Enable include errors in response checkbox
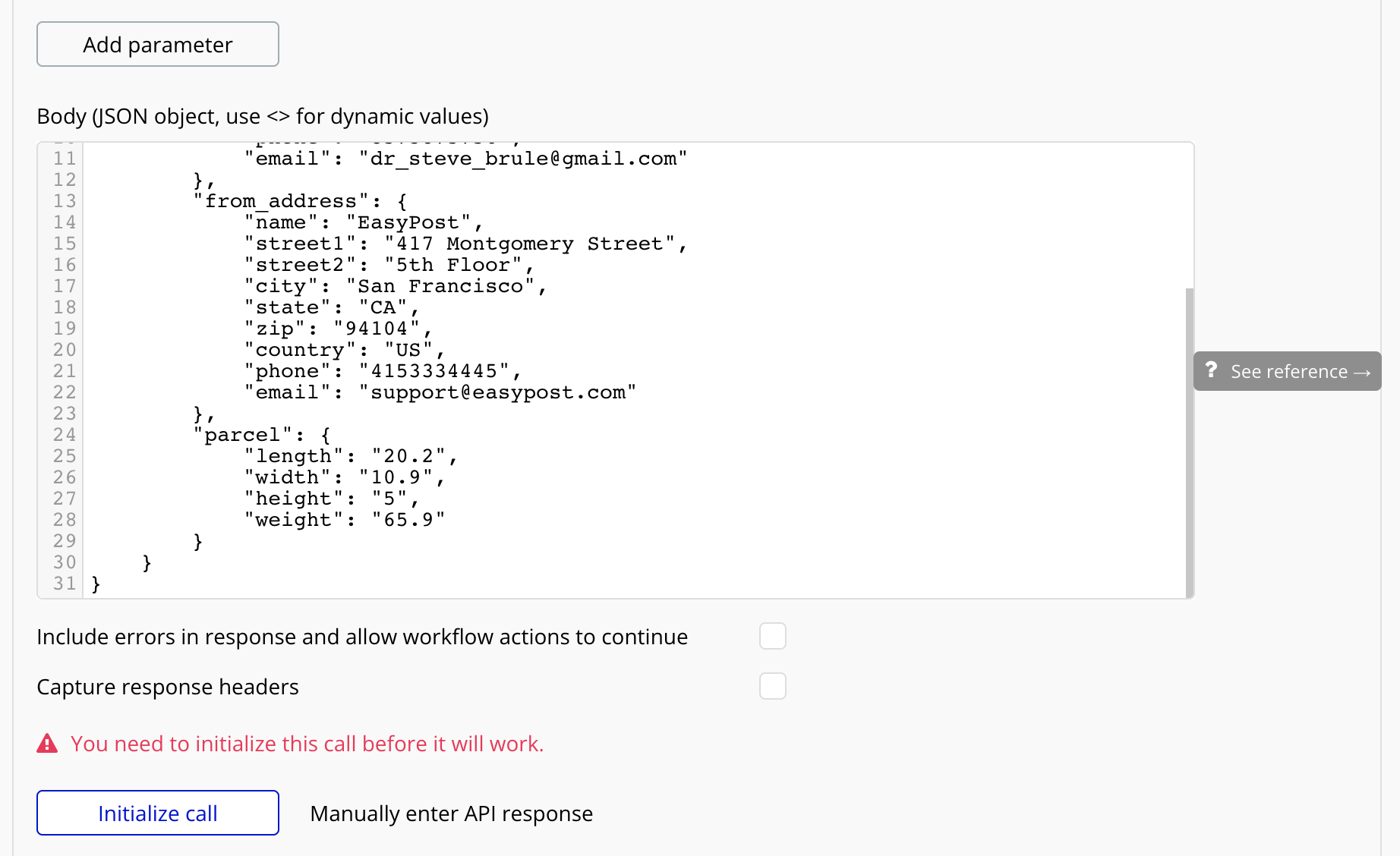Screen dimensions: 1400x856 tap(772, 636)
